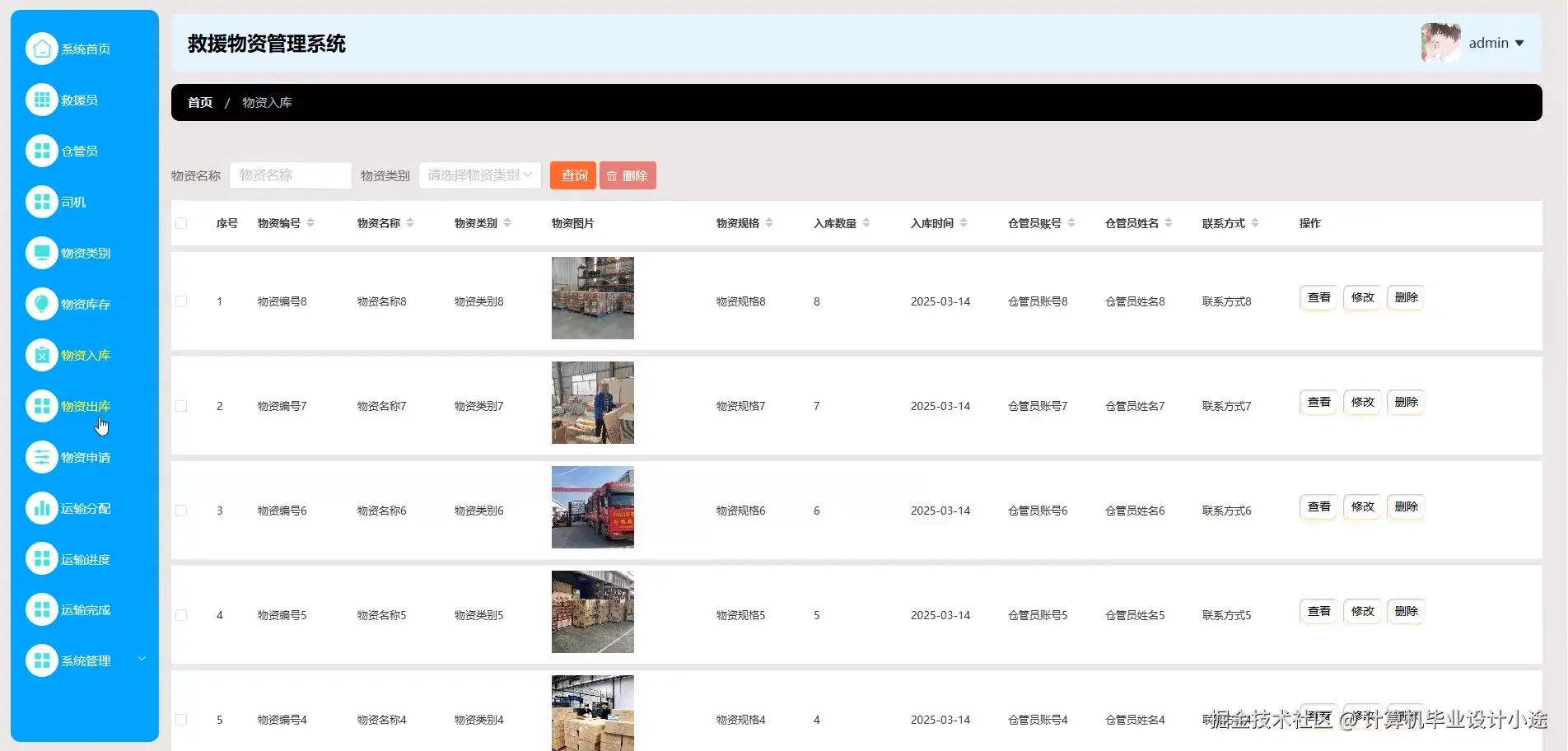The image size is (1568, 751).
Task: Expand the 系统管理 submenu chevron
Action: [142, 659]
